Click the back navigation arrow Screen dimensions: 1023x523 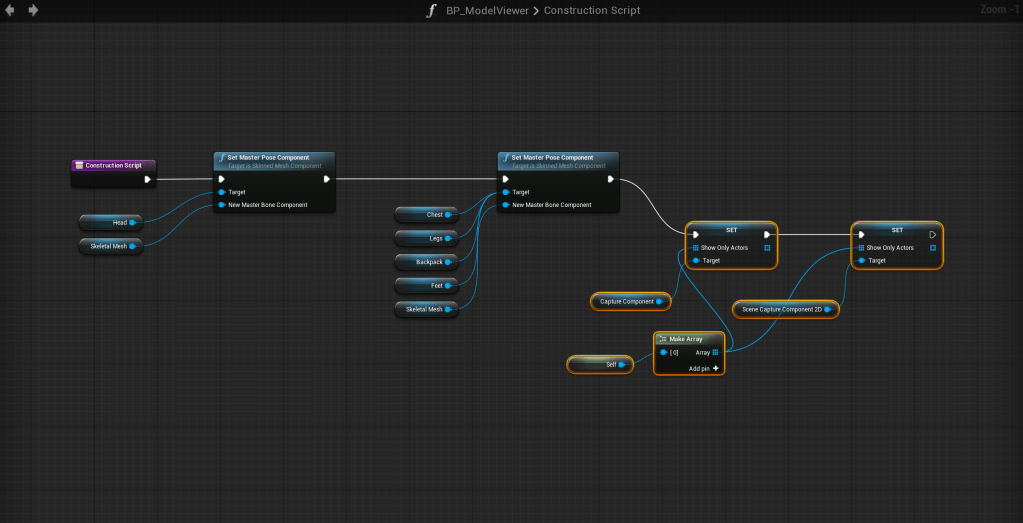point(10,10)
